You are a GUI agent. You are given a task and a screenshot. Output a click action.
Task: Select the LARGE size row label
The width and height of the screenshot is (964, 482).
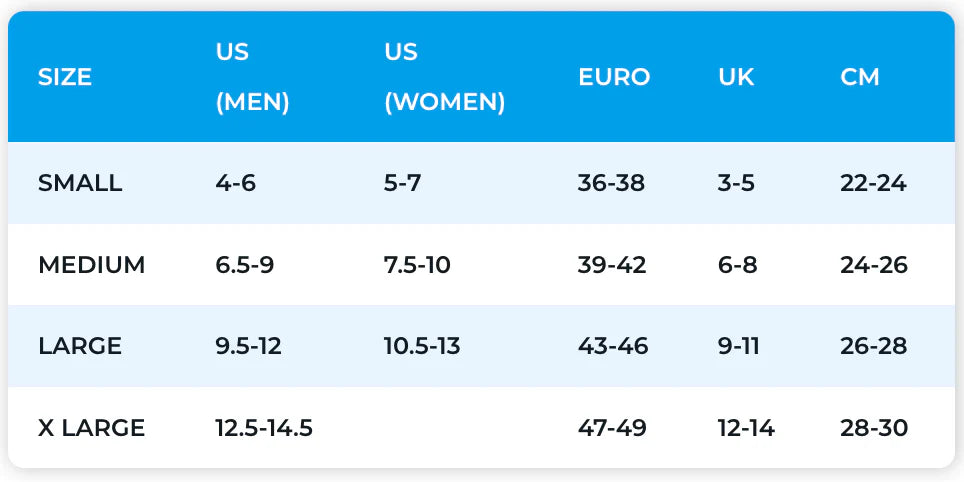pyautogui.click(x=80, y=346)
